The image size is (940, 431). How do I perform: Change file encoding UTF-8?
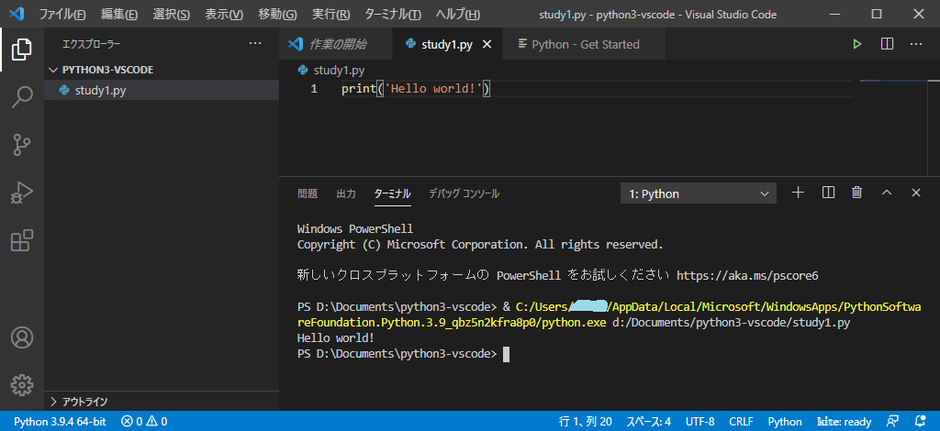(x=700, y=421)
